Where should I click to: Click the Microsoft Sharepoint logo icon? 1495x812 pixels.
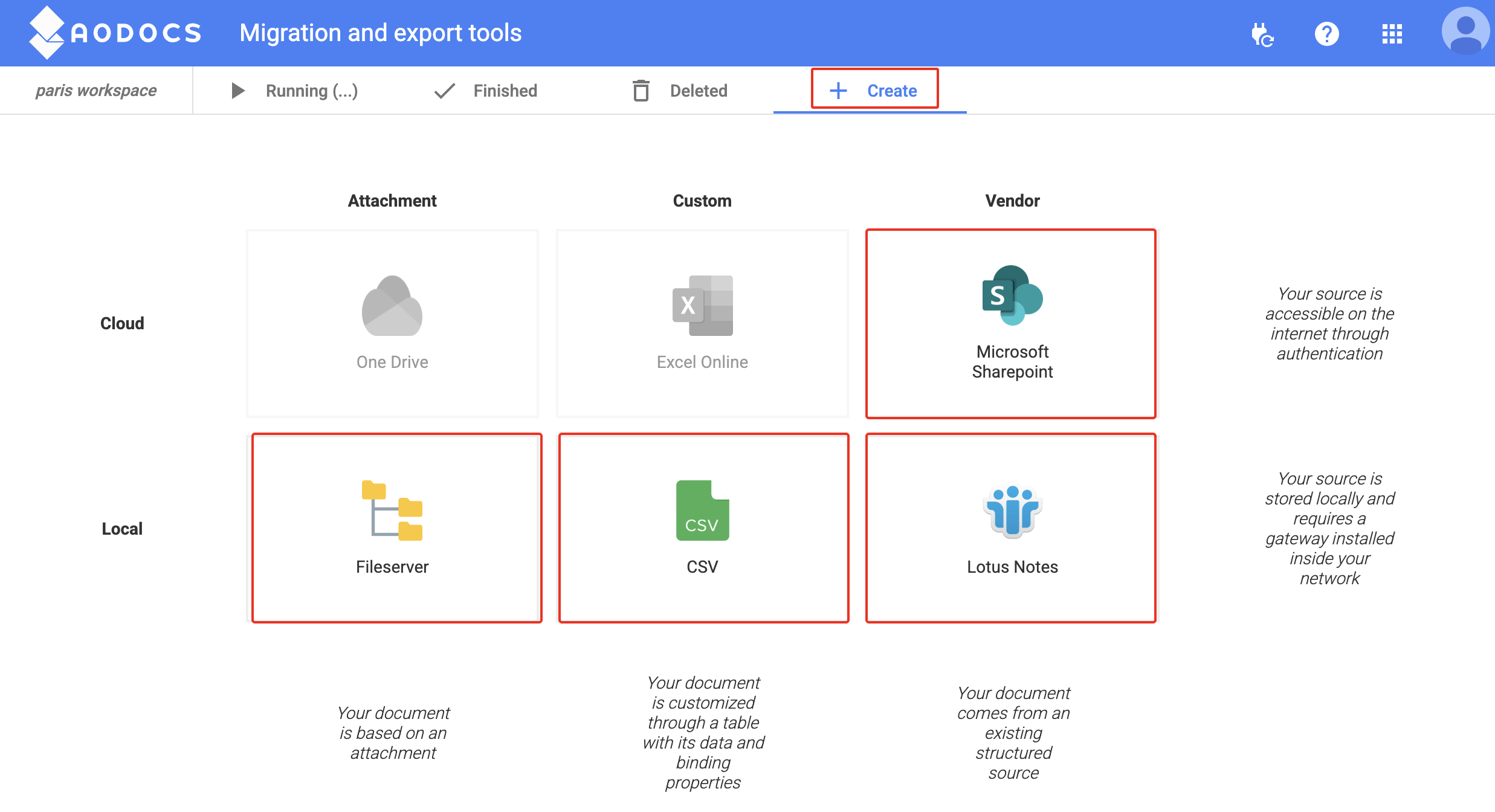coord(1013,295)
